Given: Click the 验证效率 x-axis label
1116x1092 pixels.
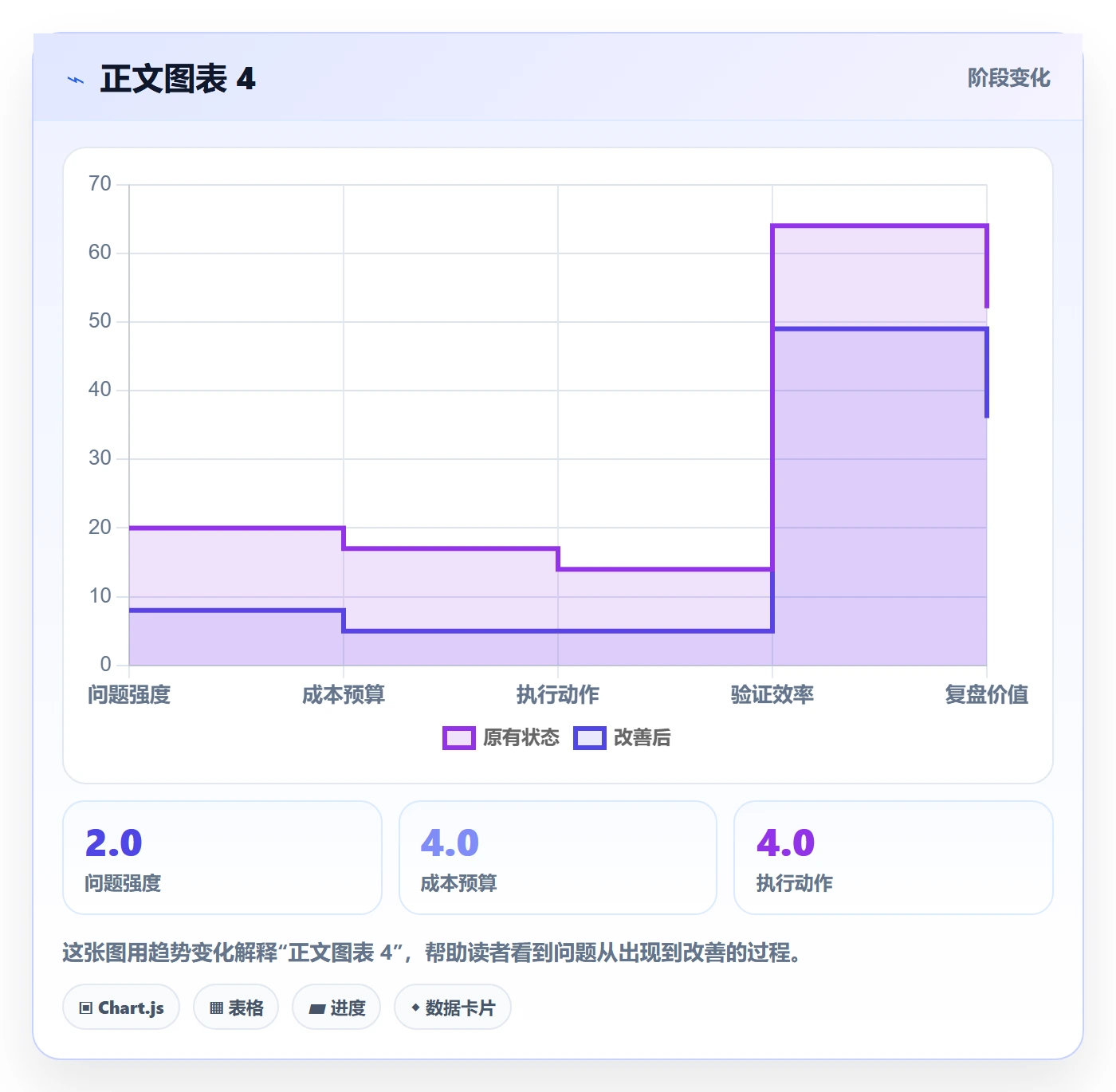Looking at the screenshot, I should tap(772, 695).
